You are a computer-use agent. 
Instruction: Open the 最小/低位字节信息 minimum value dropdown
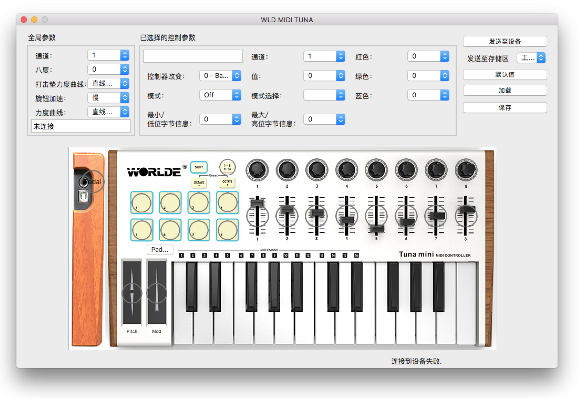(x=220, y=119)
